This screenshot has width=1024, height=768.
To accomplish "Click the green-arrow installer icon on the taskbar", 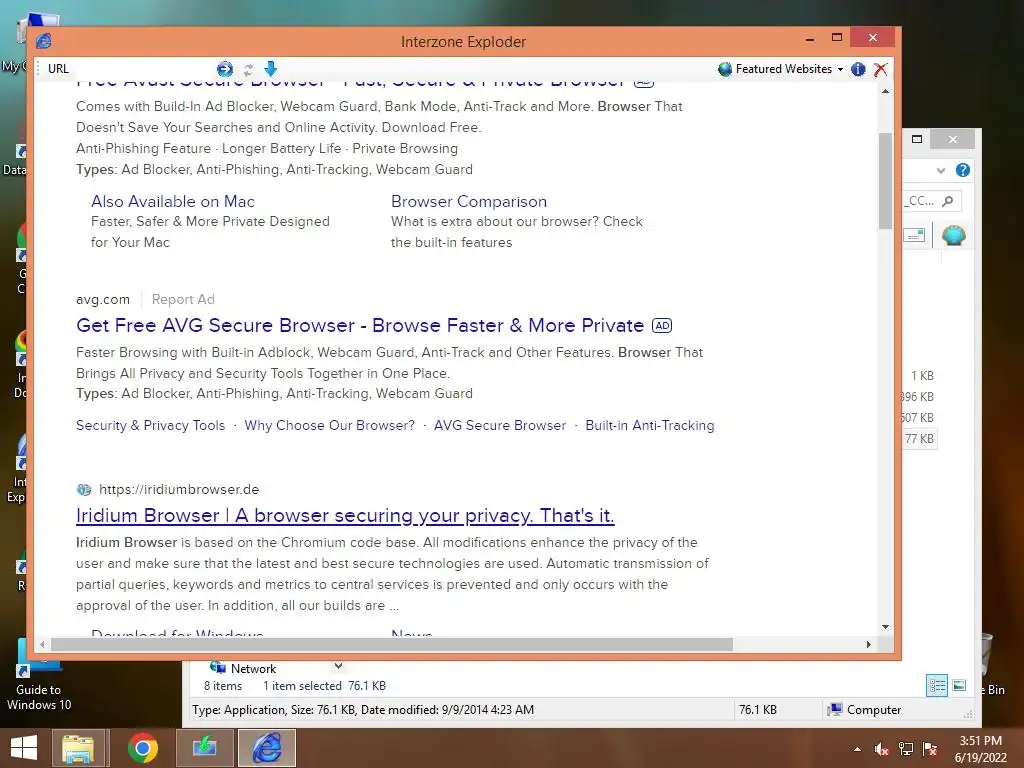I will click(204, 748).
